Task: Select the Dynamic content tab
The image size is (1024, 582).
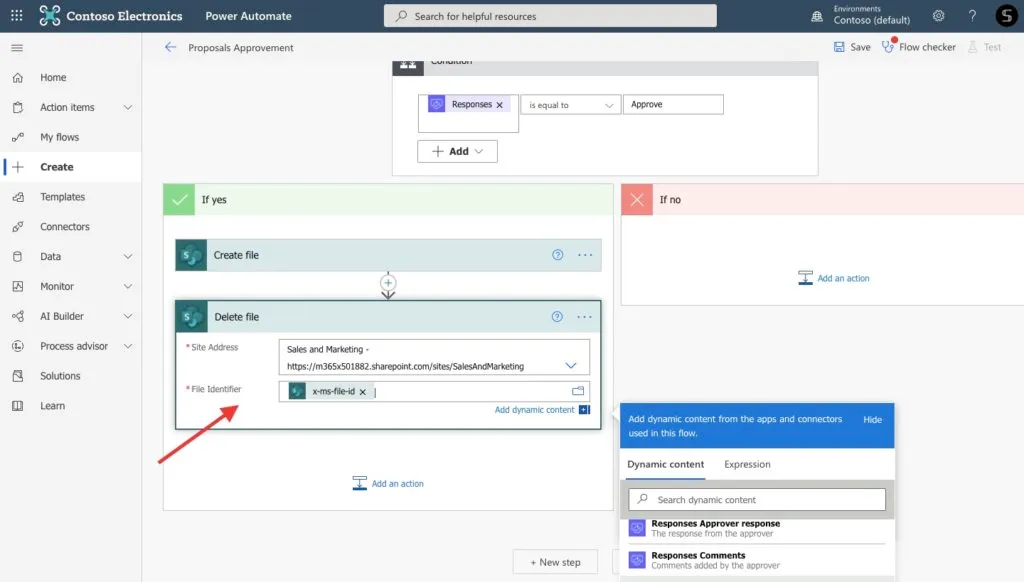Action: click(665, 464)
